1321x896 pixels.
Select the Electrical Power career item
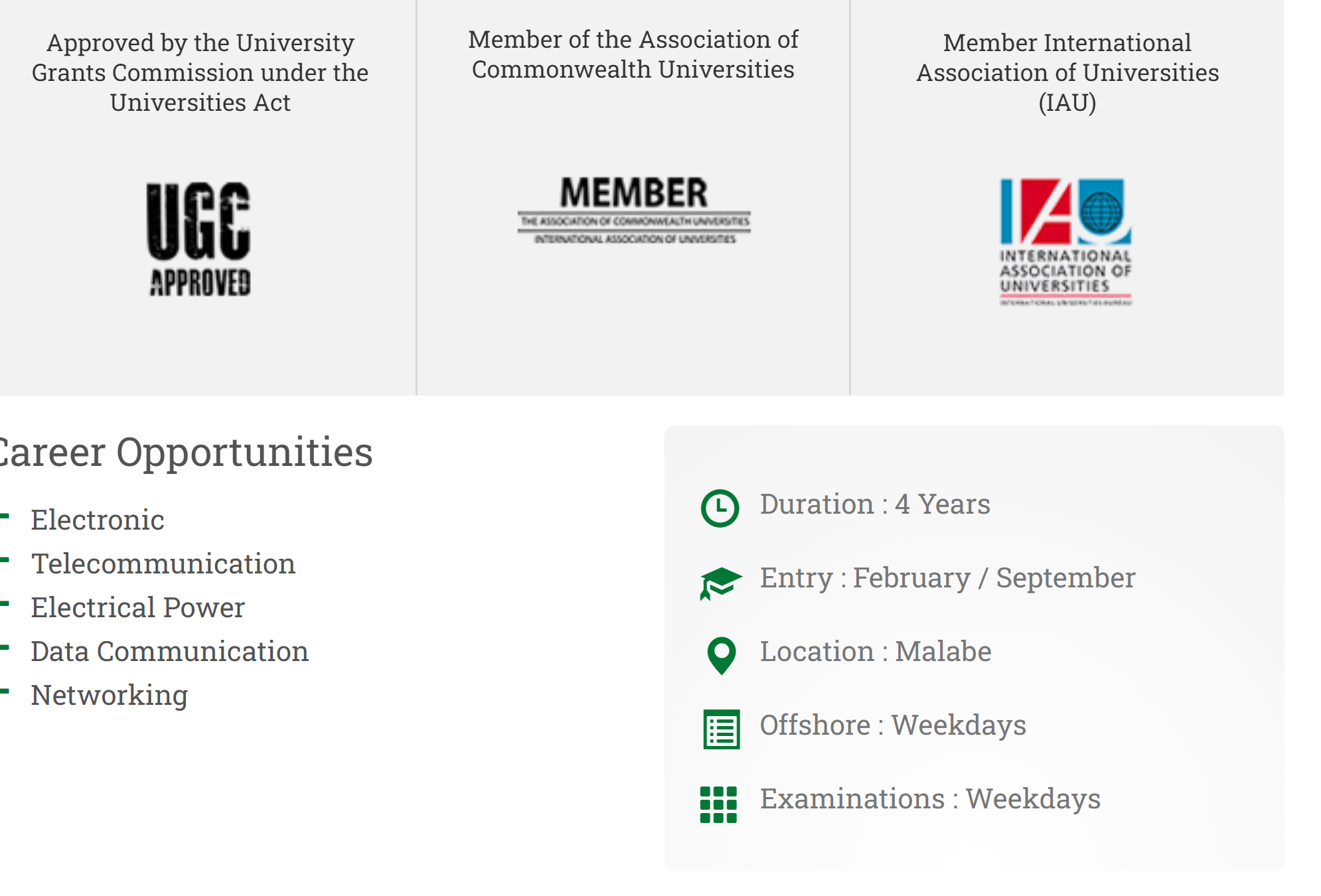[x=138, y=607]
